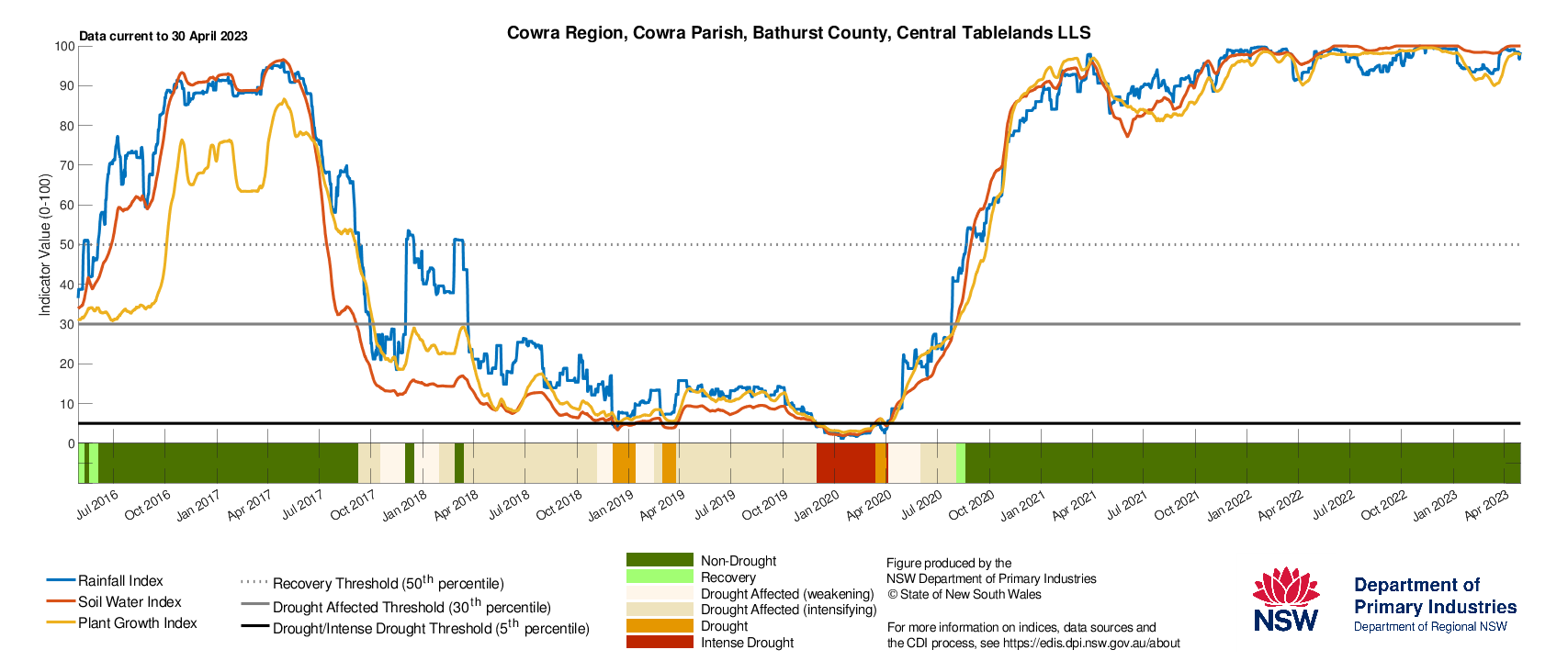Click the '© State of New South Wales' text
This screenshot has height=661, width=1568.
pyautogui.click(x=964, y=594)
